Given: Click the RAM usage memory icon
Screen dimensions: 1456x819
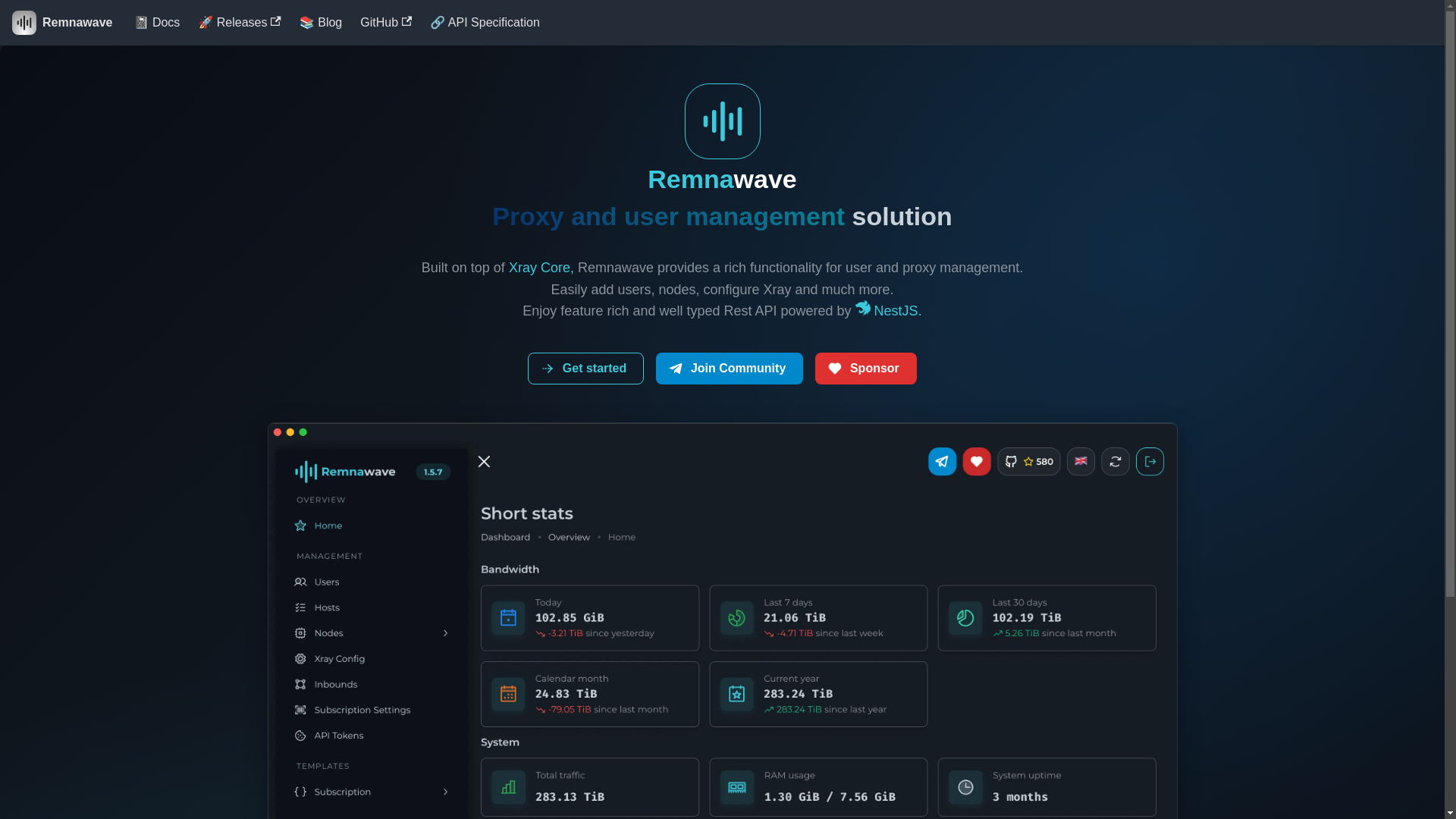Looking at the screenshot, I should tap(737, 787).
